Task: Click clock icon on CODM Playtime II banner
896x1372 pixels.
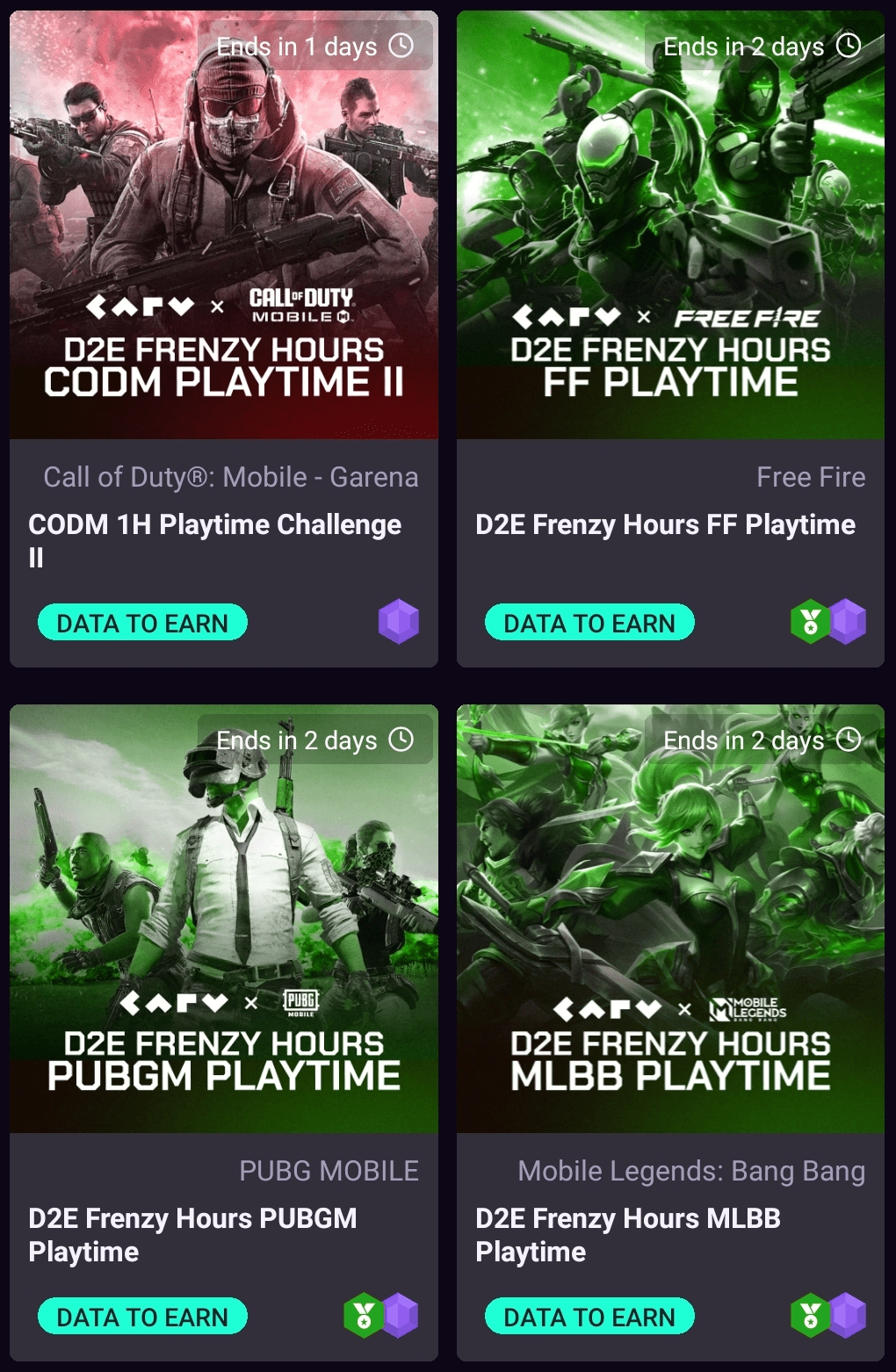Action: (401, 46)
